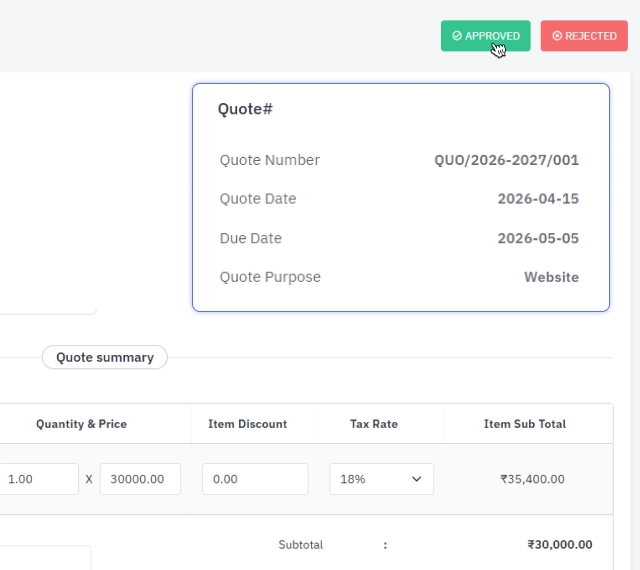Click the Quote# heading
This screenshot has width=640, height=570.
tap(245, 109)
